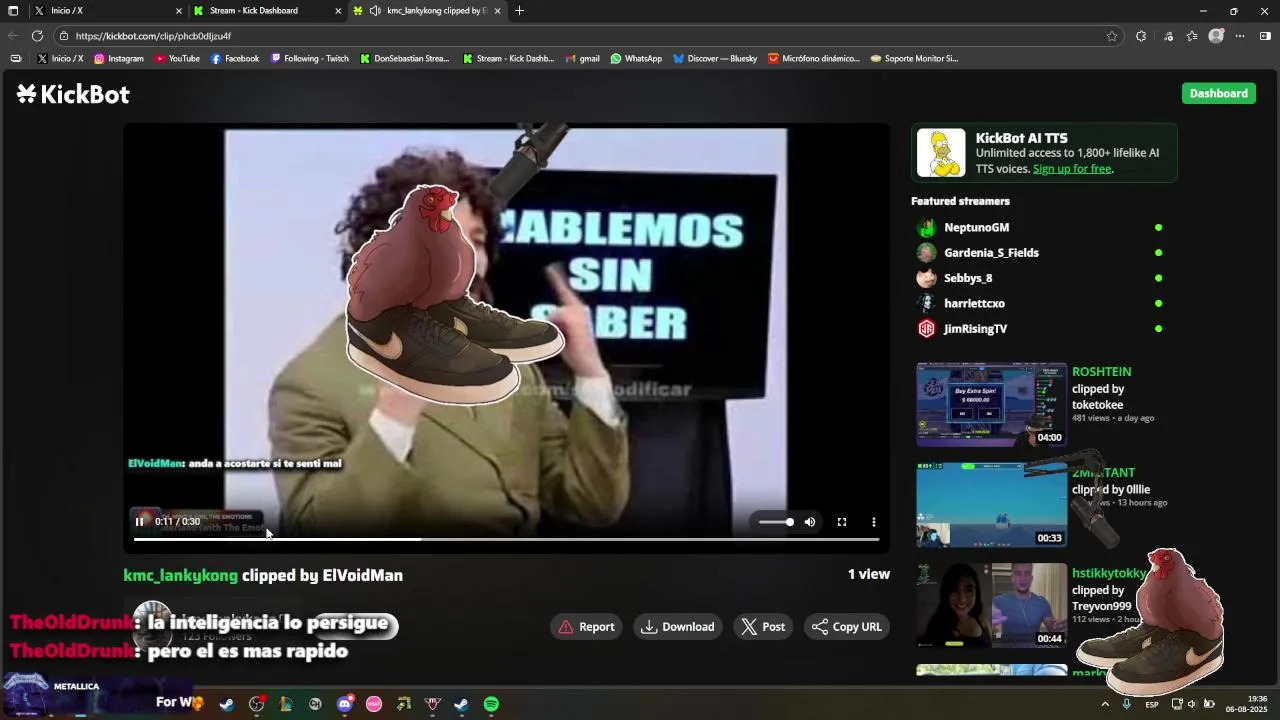Open the Micrófono dinámico bookmark
Viewport: 1280px width, 720px height.
pyautogui.click(x=813, y=59)
